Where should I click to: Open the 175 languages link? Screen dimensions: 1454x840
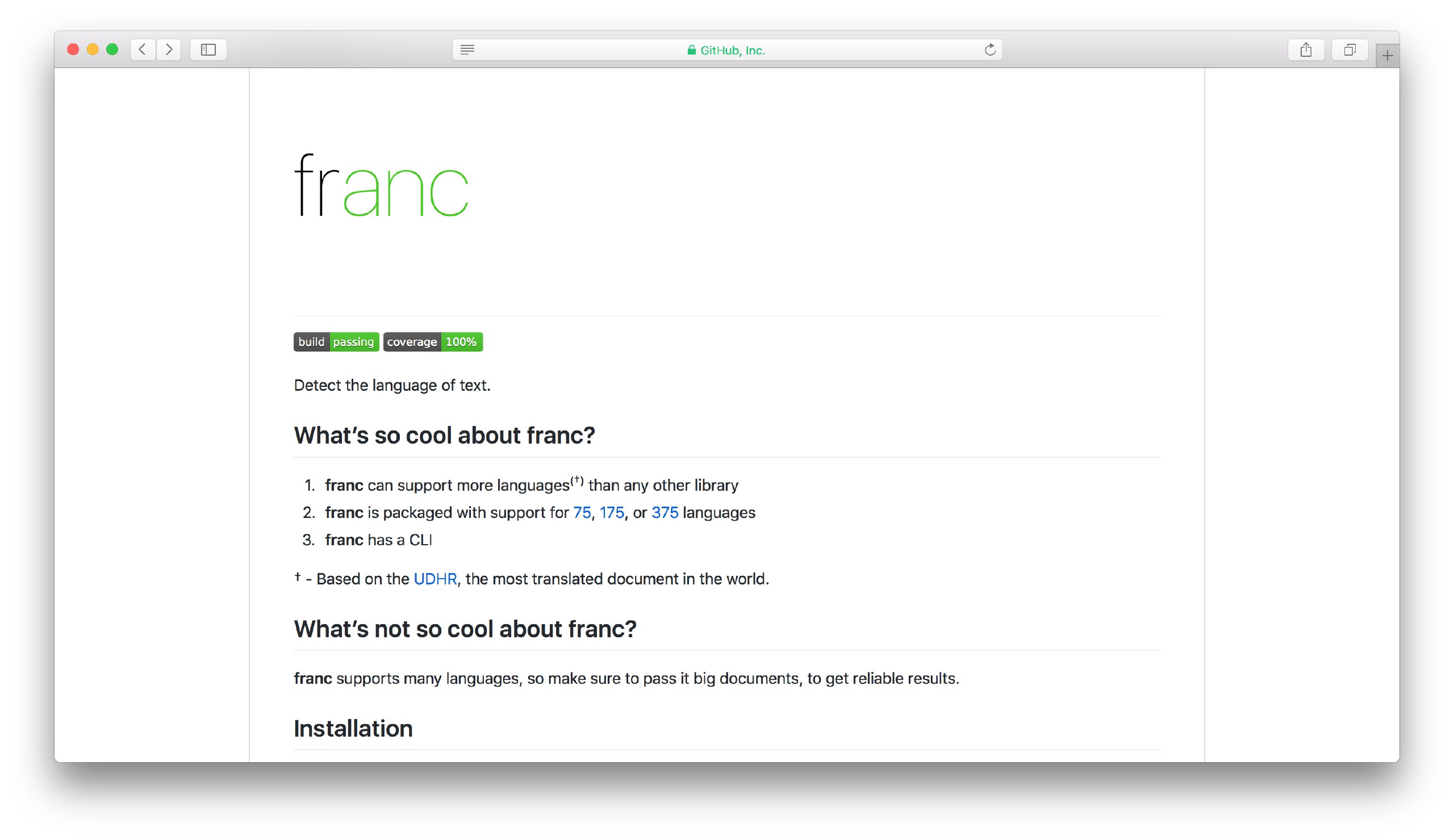tap(611, 512)
